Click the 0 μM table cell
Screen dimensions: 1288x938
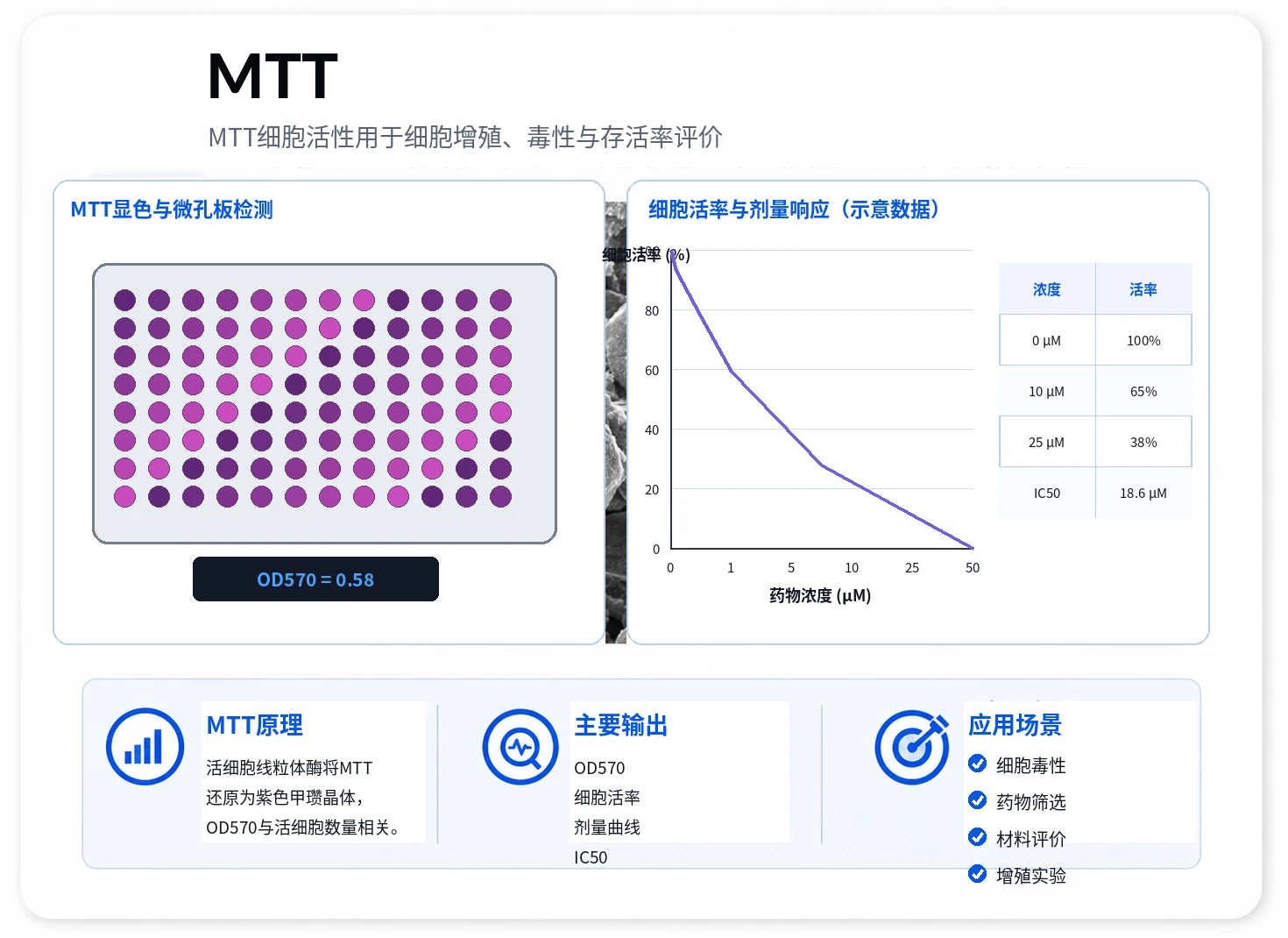tap(1047, 340)
